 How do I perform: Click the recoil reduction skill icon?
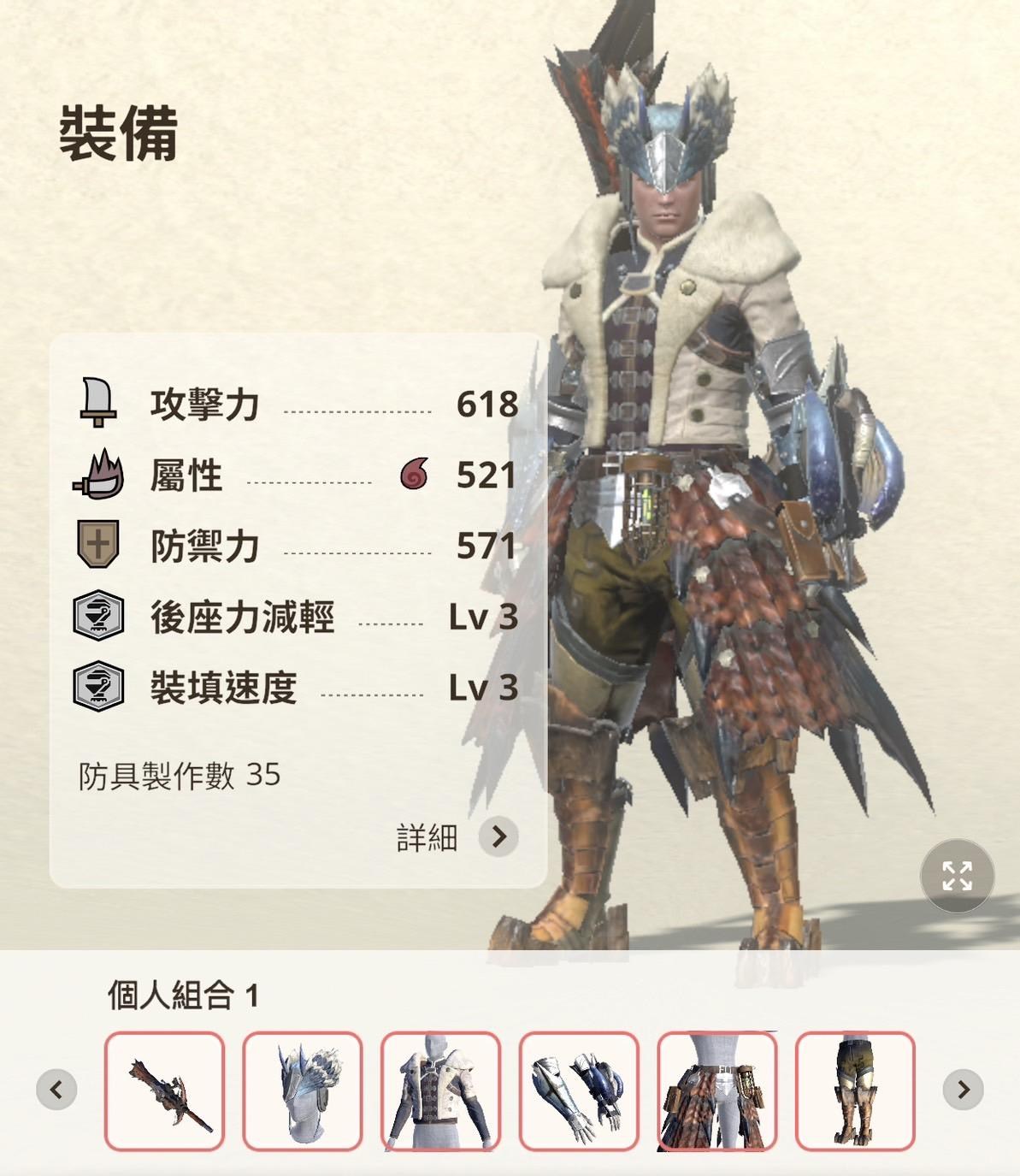(98, 616)
